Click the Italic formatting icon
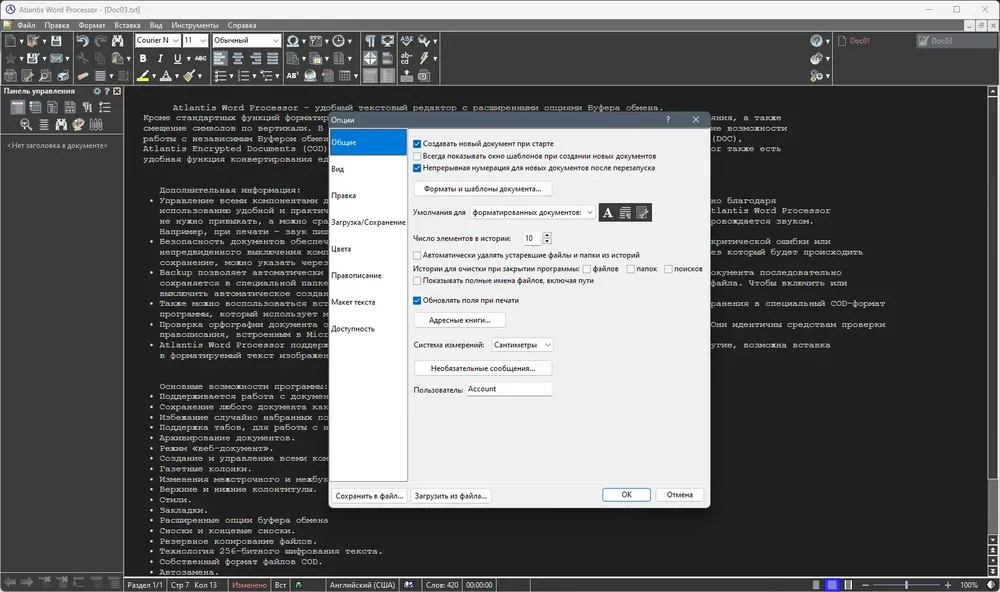The width and height of the screenshot is (1000, 592). coord(160,58)
